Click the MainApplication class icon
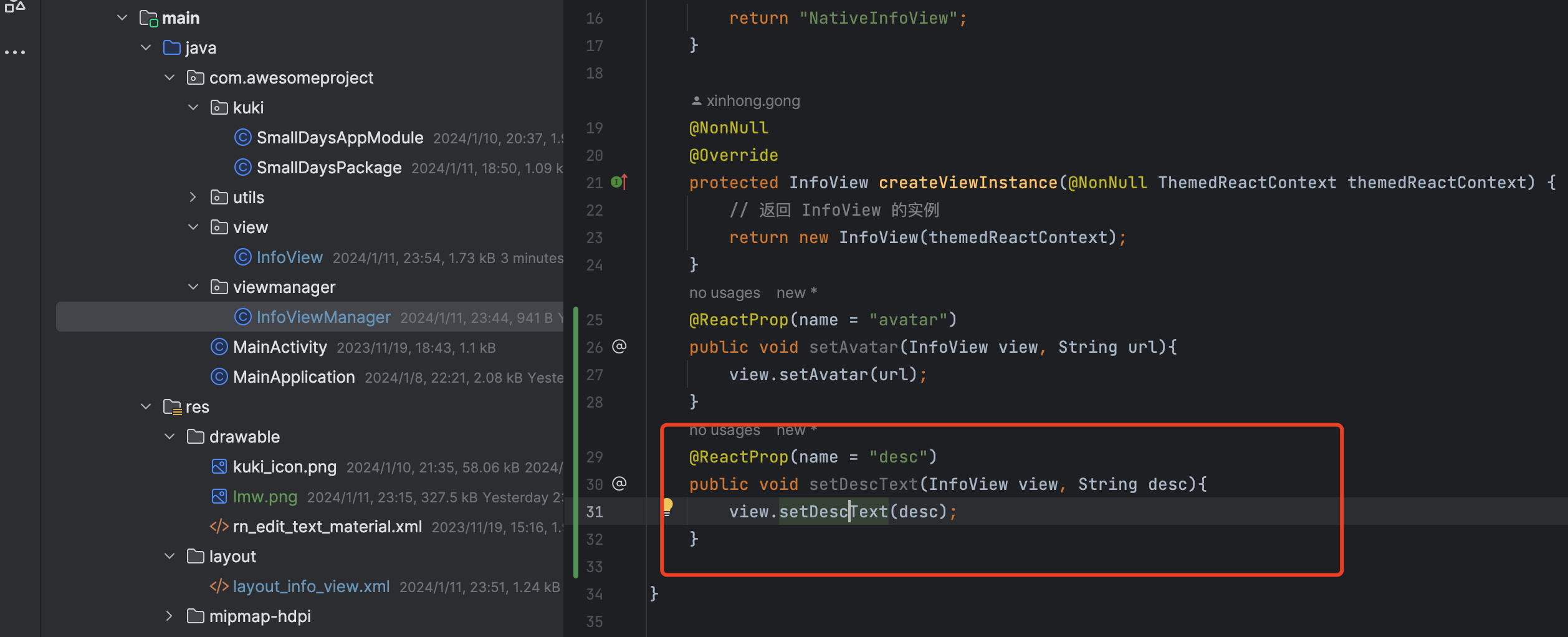 click(219, 376)
